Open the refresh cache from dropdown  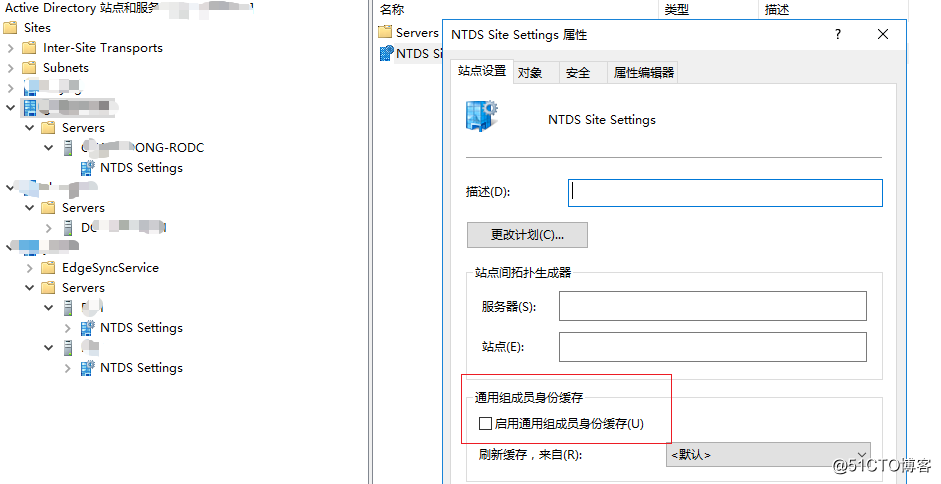768,455
